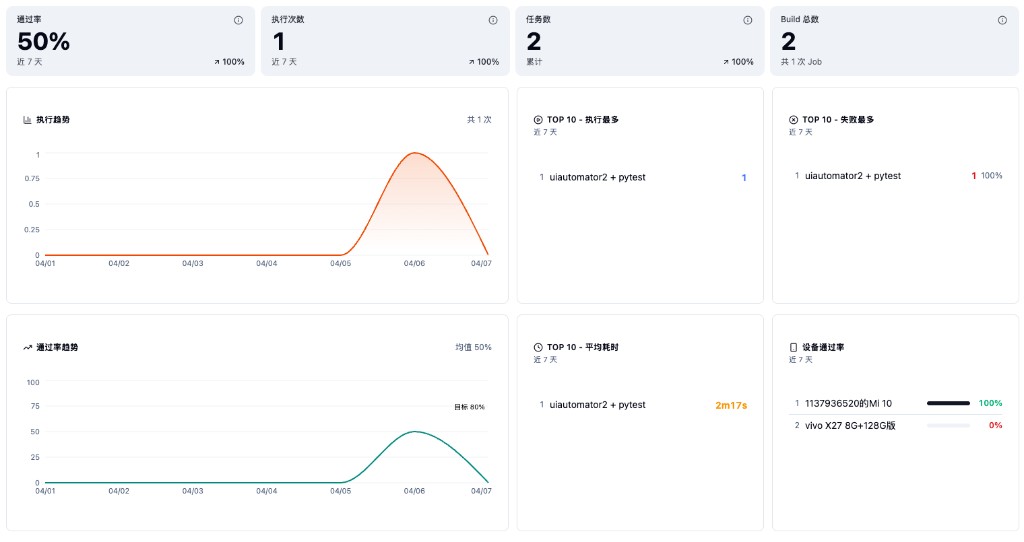Image resolution: width=1024 pixels, height=542 pixels.
Task: Select uiautomator2 + pytest in 平均耗时 list
Action: 597,405
